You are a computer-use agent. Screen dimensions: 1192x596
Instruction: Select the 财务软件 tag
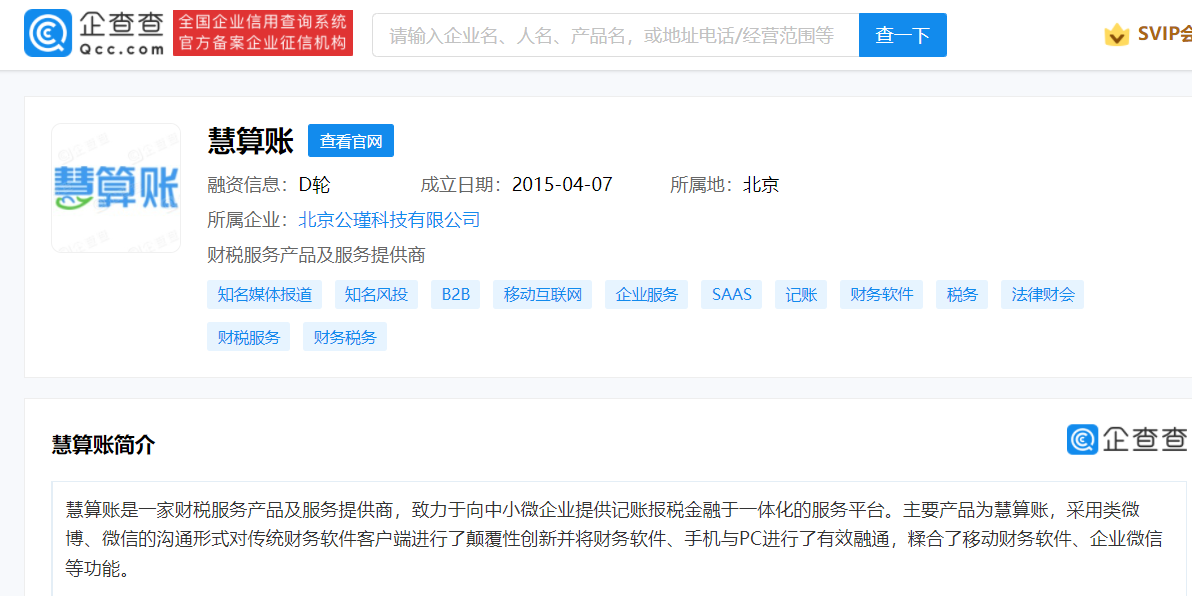pos(882,295)
